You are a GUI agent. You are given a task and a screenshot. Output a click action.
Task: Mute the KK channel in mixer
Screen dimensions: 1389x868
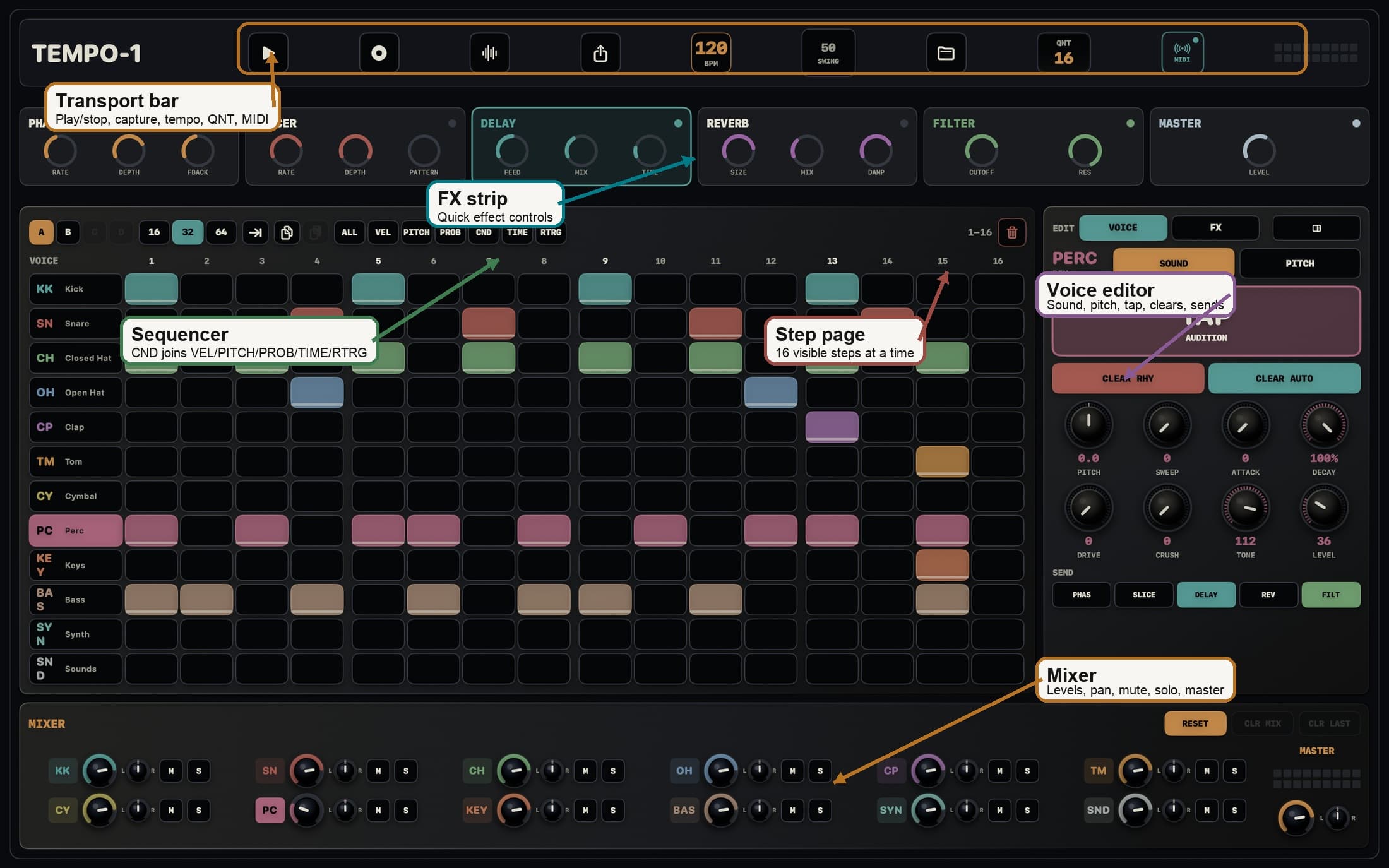171,771
